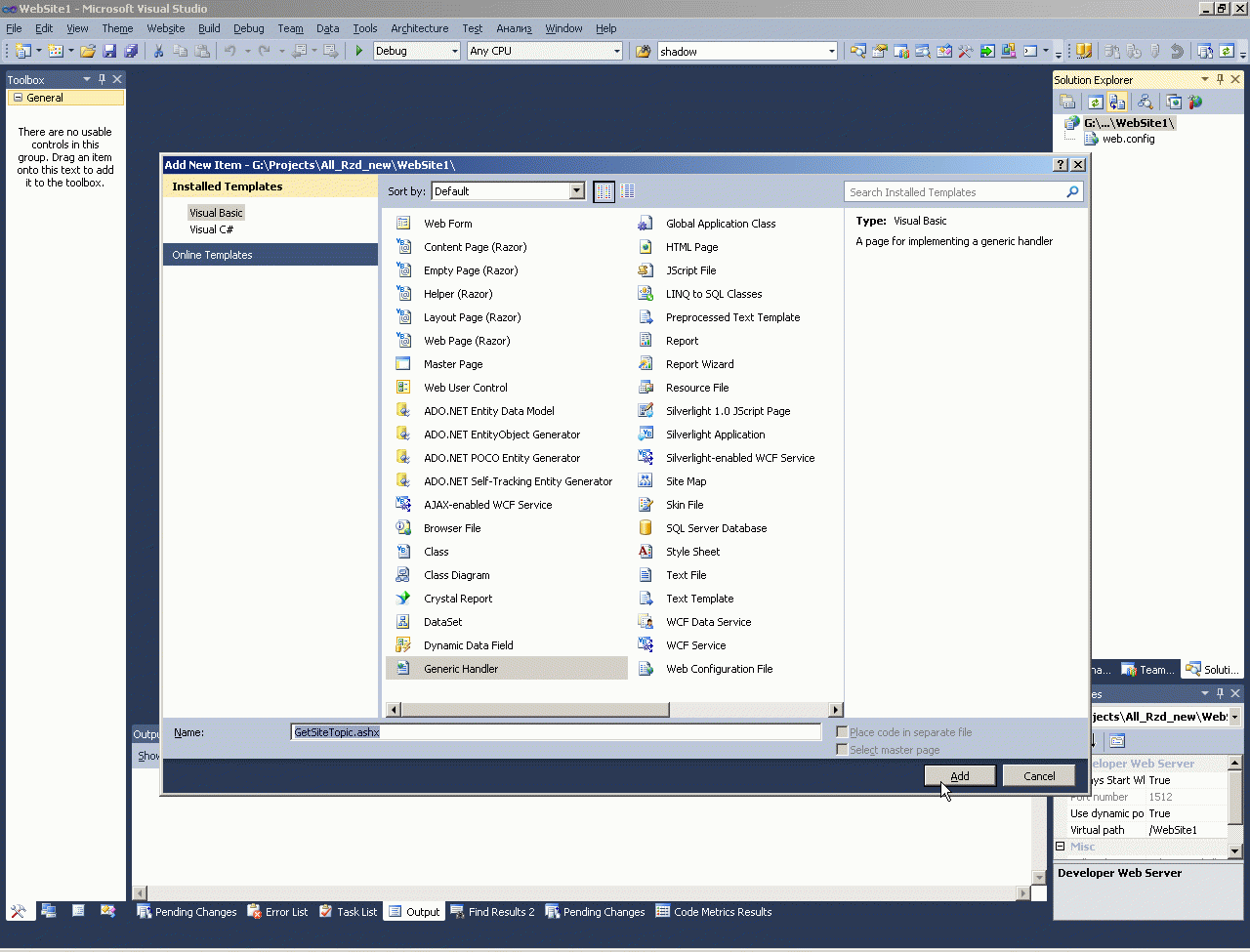Open the shadow find combo box dropdown
Image resolution: width=1250 pixels, height=952 pixels.
[832, 51]
